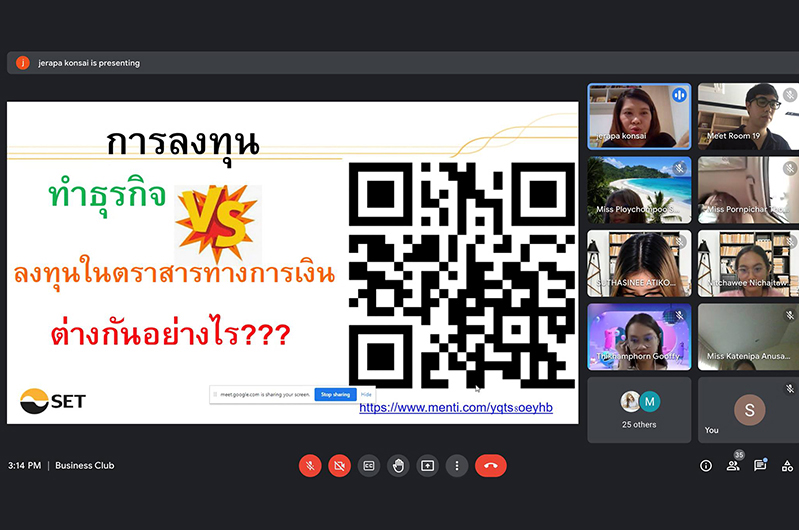Click the present now icon
This screenshot has height=530, width=799.
tap(428, 466)
